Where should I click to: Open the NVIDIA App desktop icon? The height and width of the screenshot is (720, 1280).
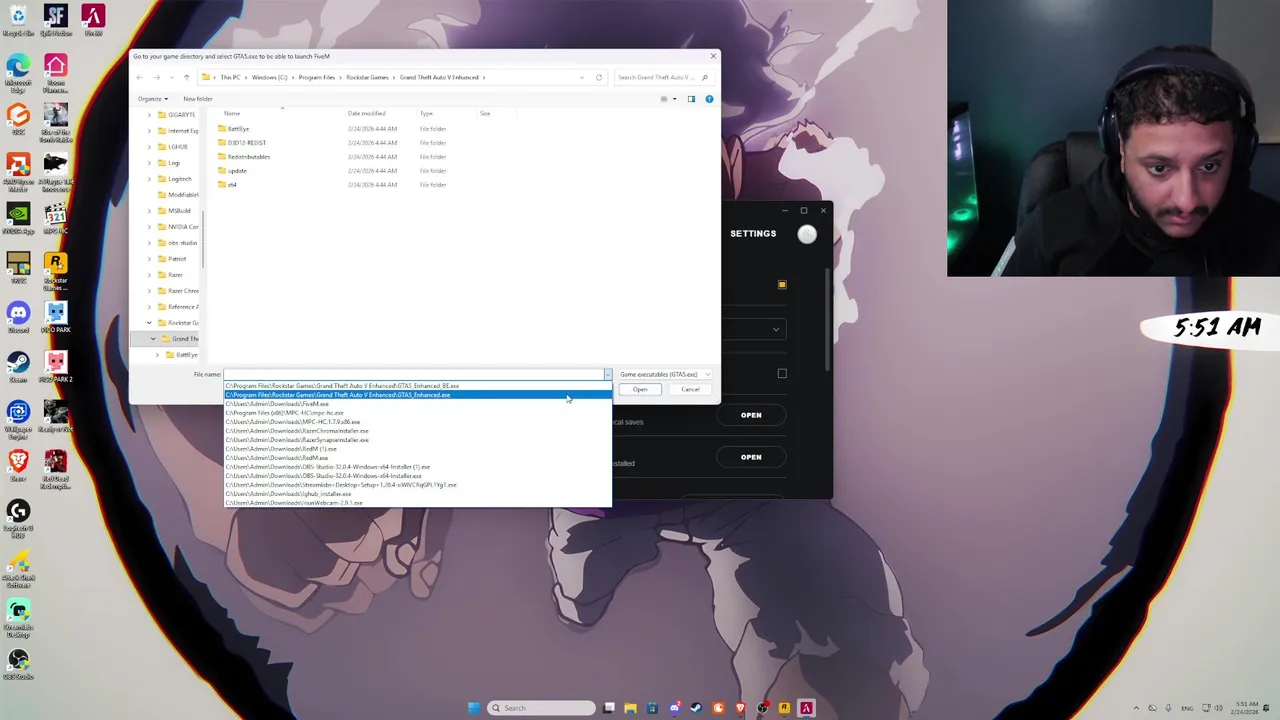(18, 218)
